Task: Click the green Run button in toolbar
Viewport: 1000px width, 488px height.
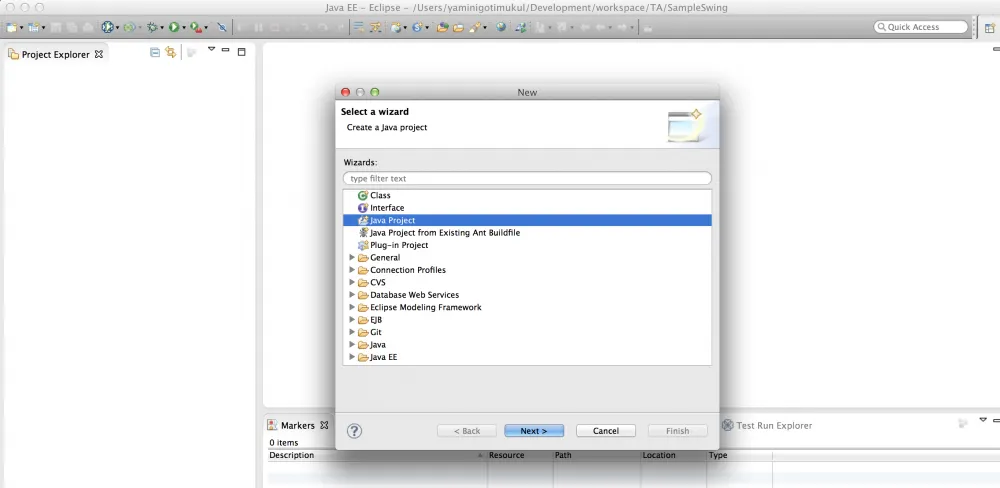Action: pyautogui.click(x=174, y=27)
